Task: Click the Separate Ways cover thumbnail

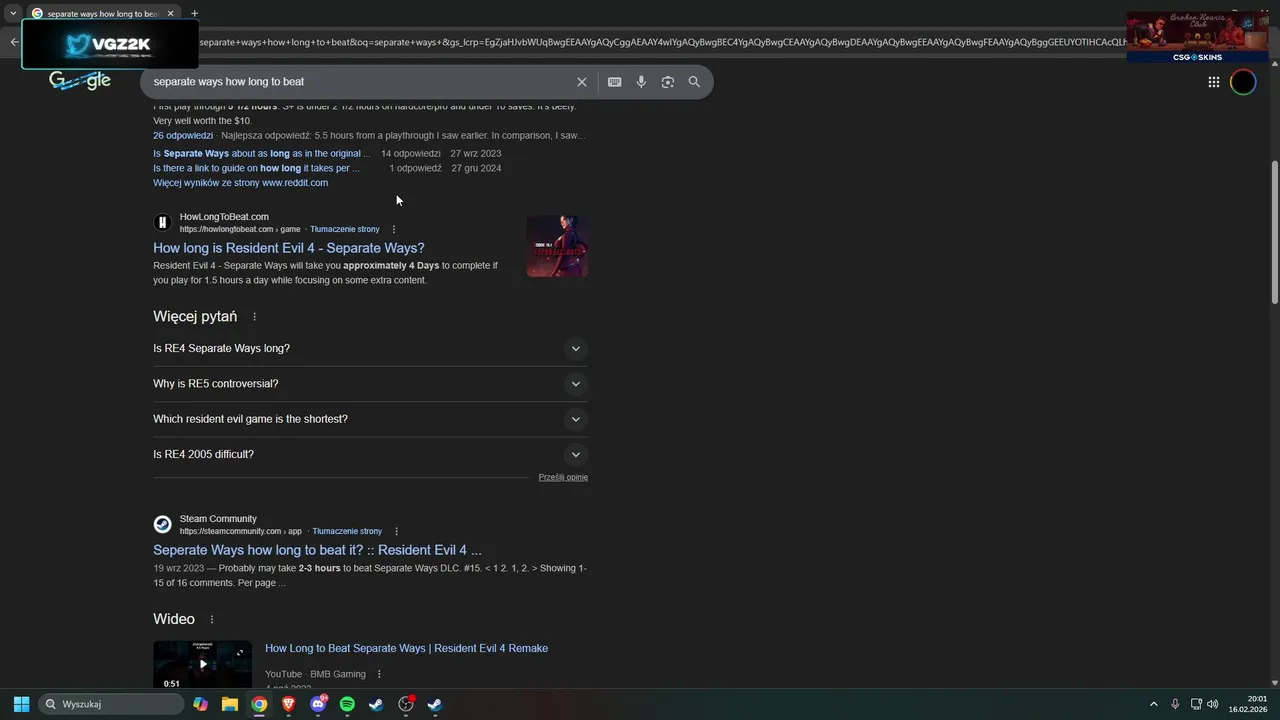Action: point(557,246)
